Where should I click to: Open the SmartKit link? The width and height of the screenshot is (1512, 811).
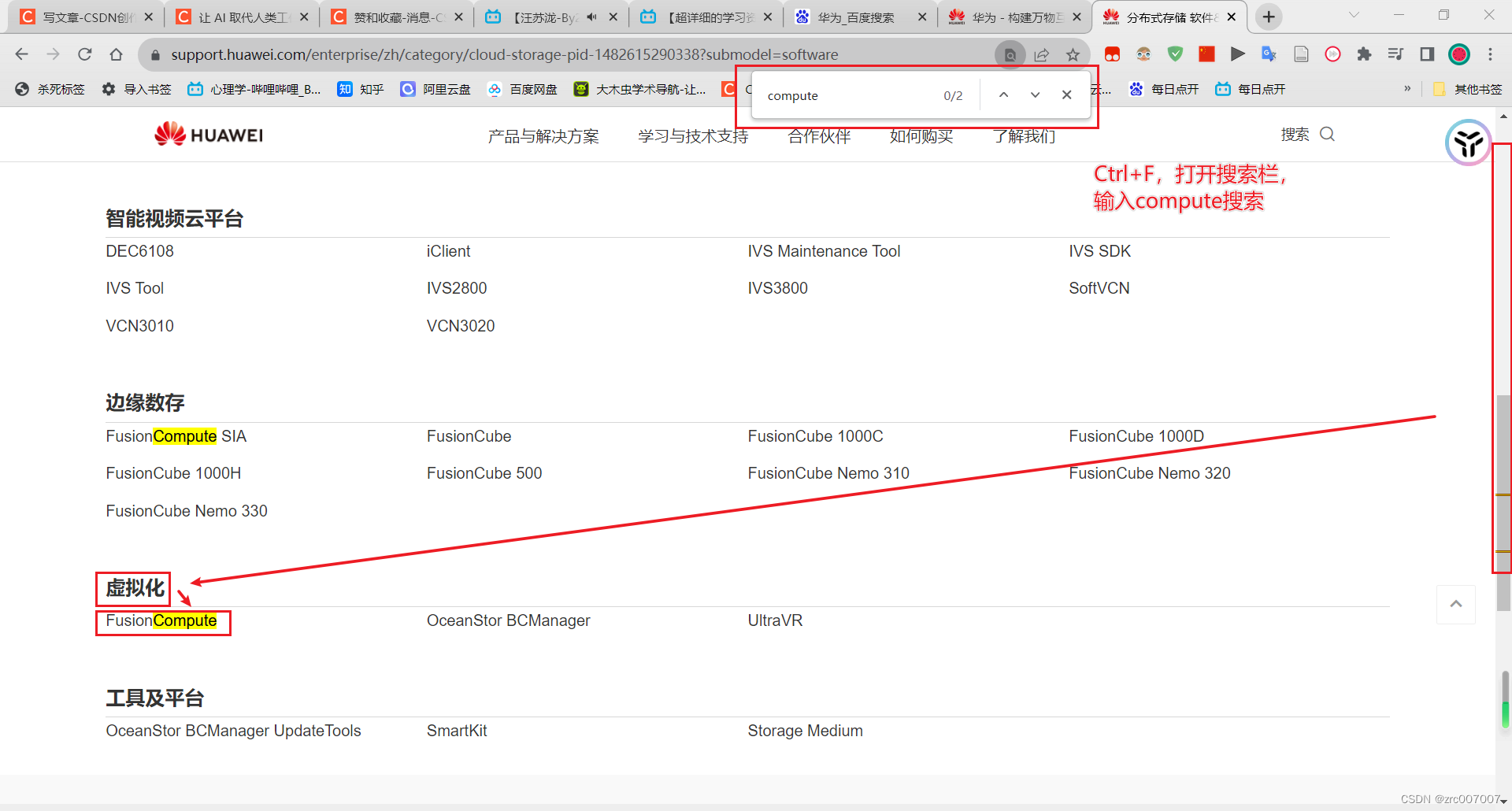pyautogui.click(x=457, y=731)
